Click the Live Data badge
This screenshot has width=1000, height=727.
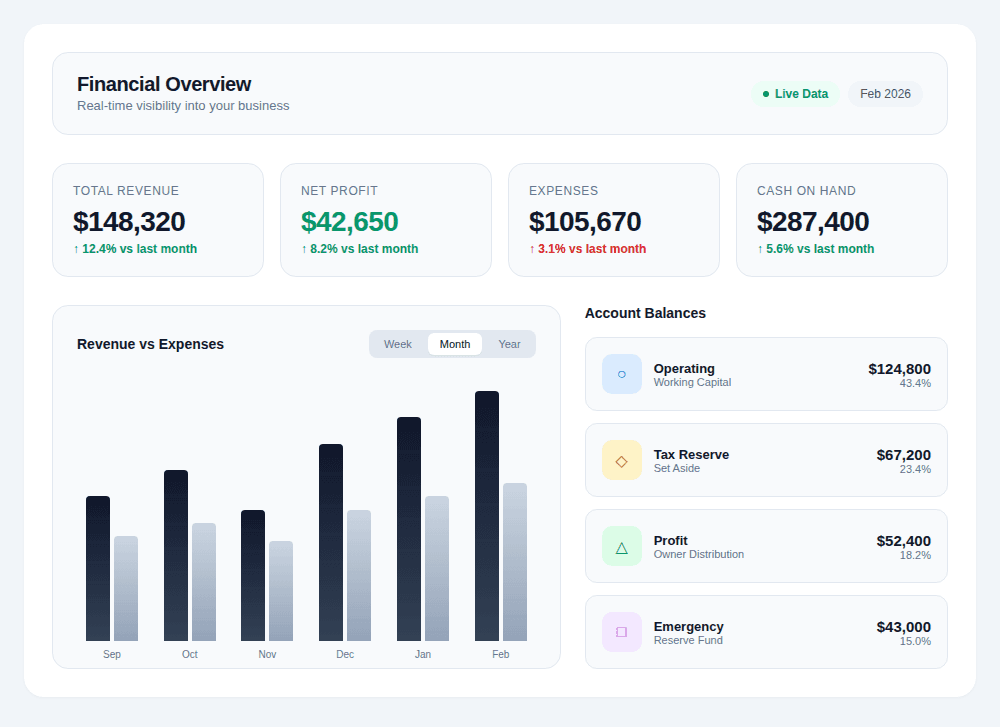795,94
